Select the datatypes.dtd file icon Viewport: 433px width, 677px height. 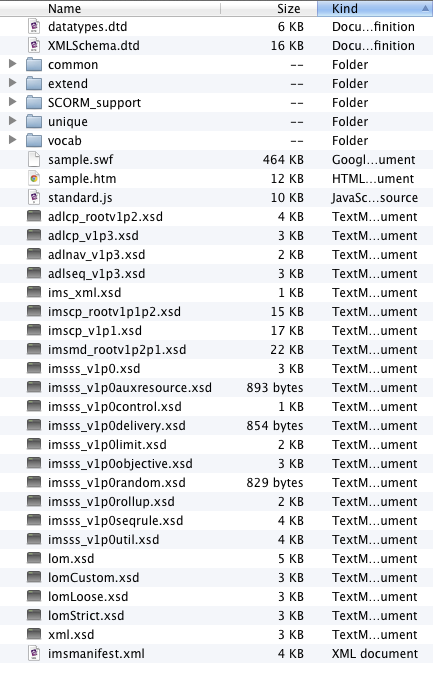coord(34,27)
